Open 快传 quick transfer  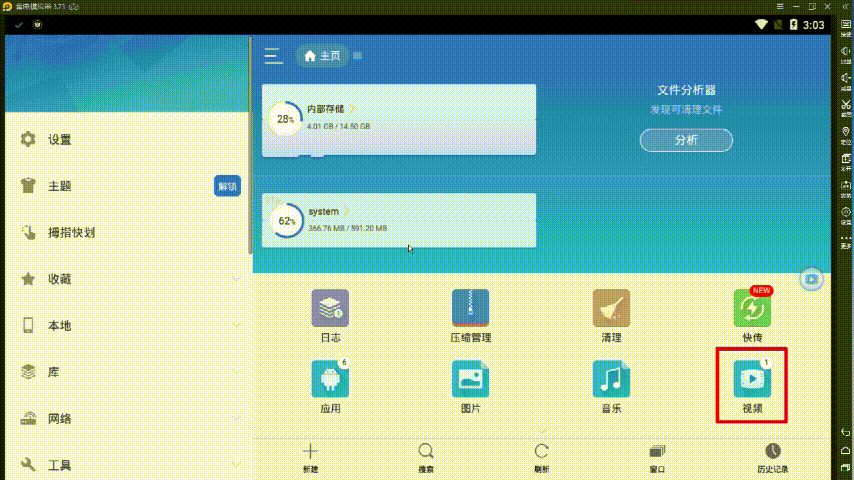coord(752,316)
